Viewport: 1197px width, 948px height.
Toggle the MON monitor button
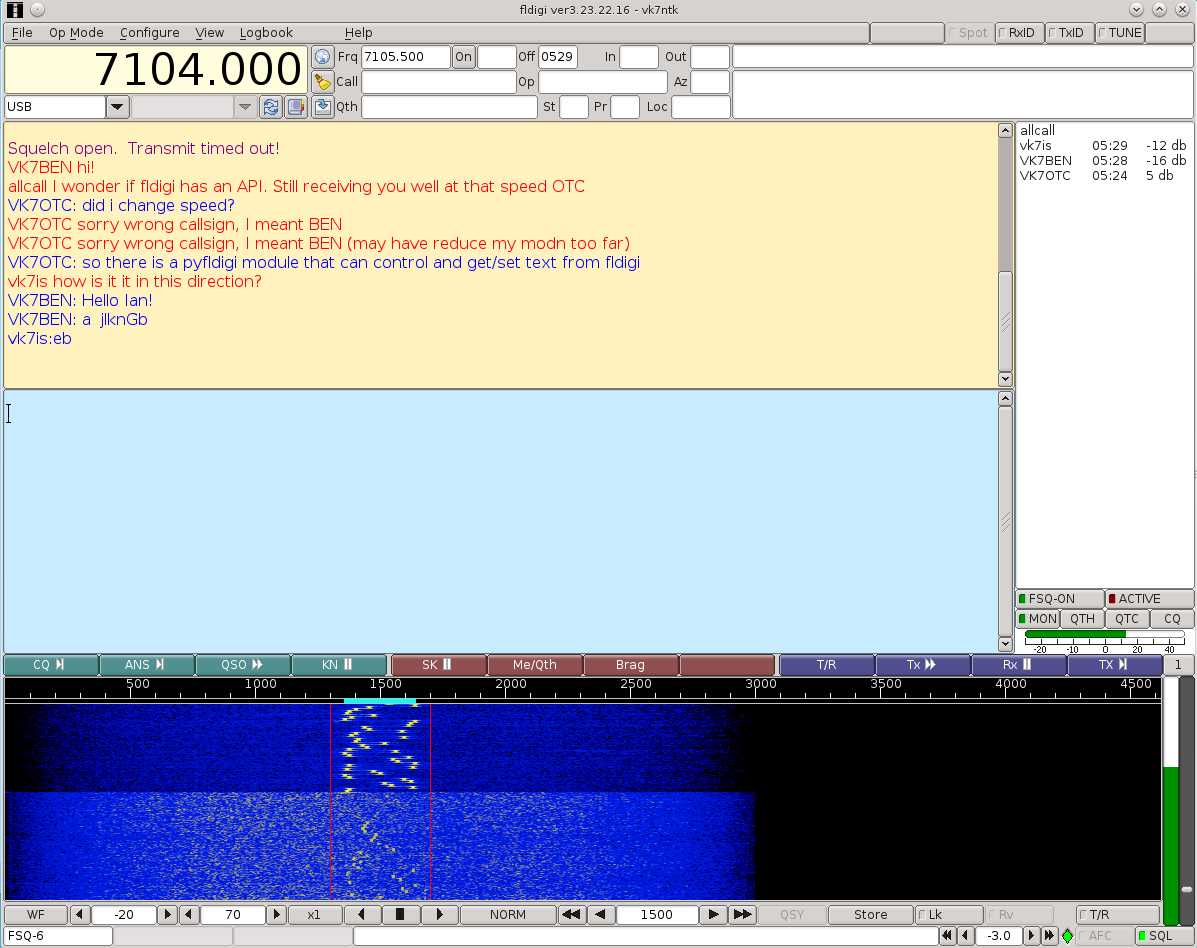tap(1037, 619)
